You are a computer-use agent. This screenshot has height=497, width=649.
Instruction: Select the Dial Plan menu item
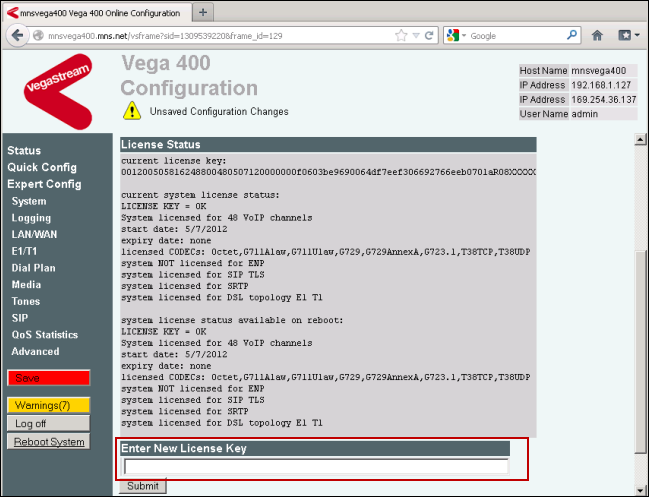click(x=33, y=268)
